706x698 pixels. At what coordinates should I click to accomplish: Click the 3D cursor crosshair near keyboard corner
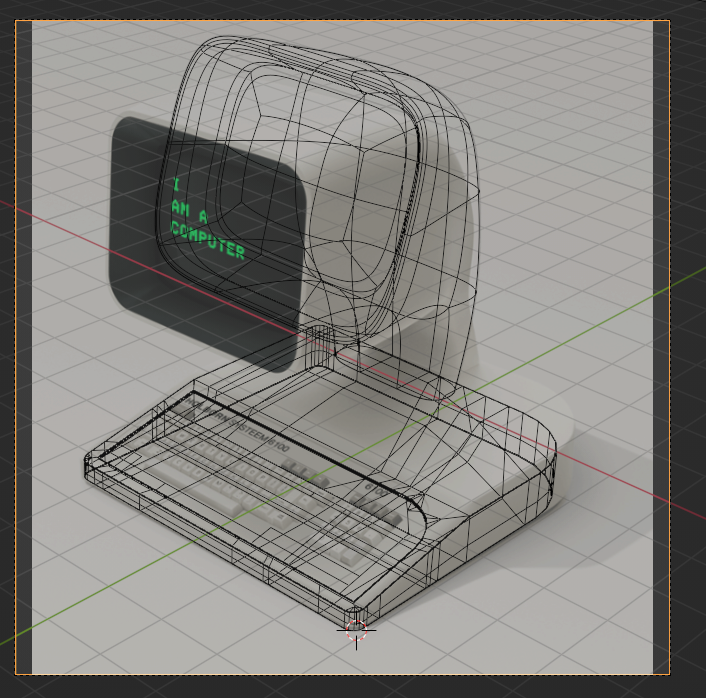[356, 629]
